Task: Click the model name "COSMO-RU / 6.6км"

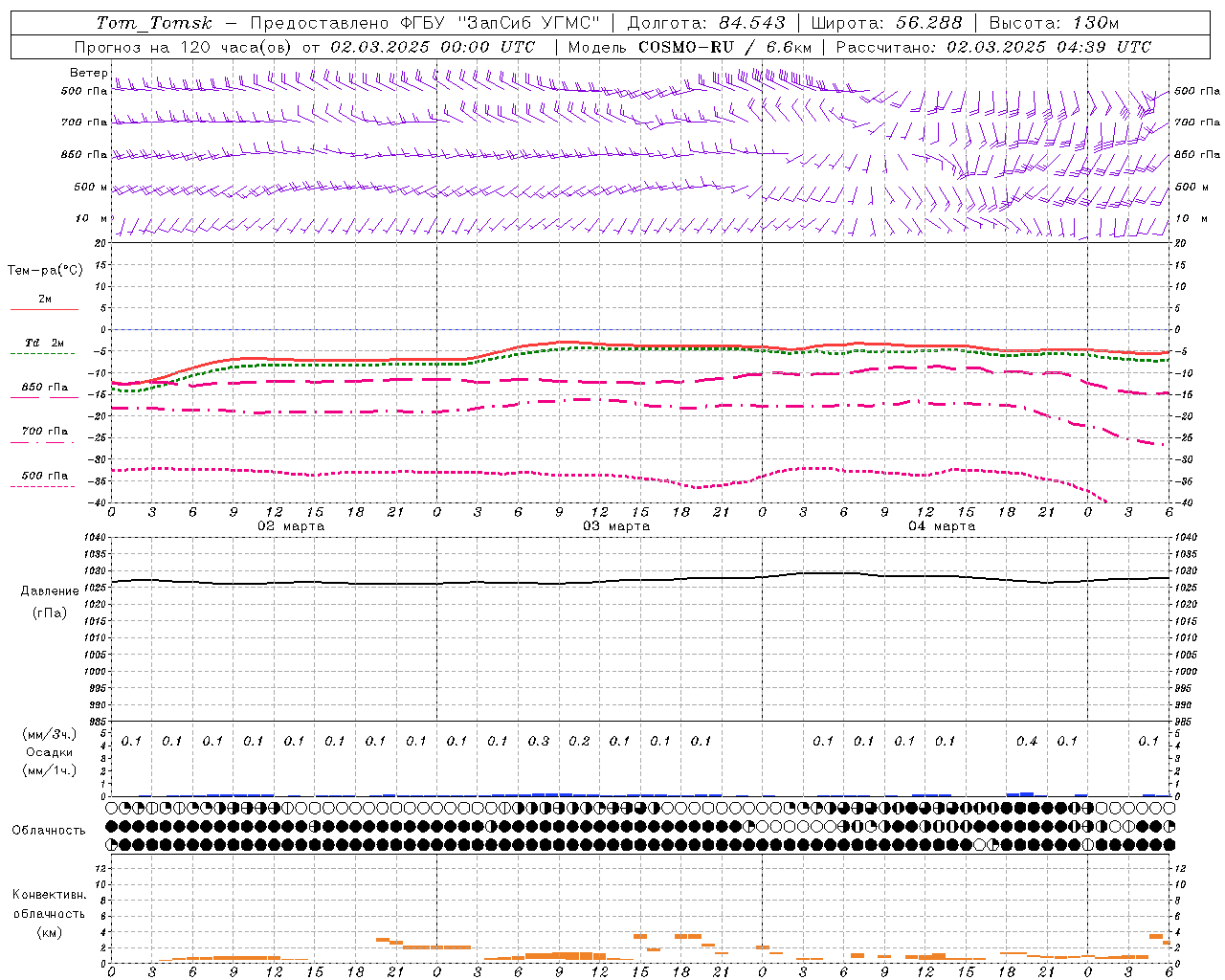Action: (x=724, y=47)
